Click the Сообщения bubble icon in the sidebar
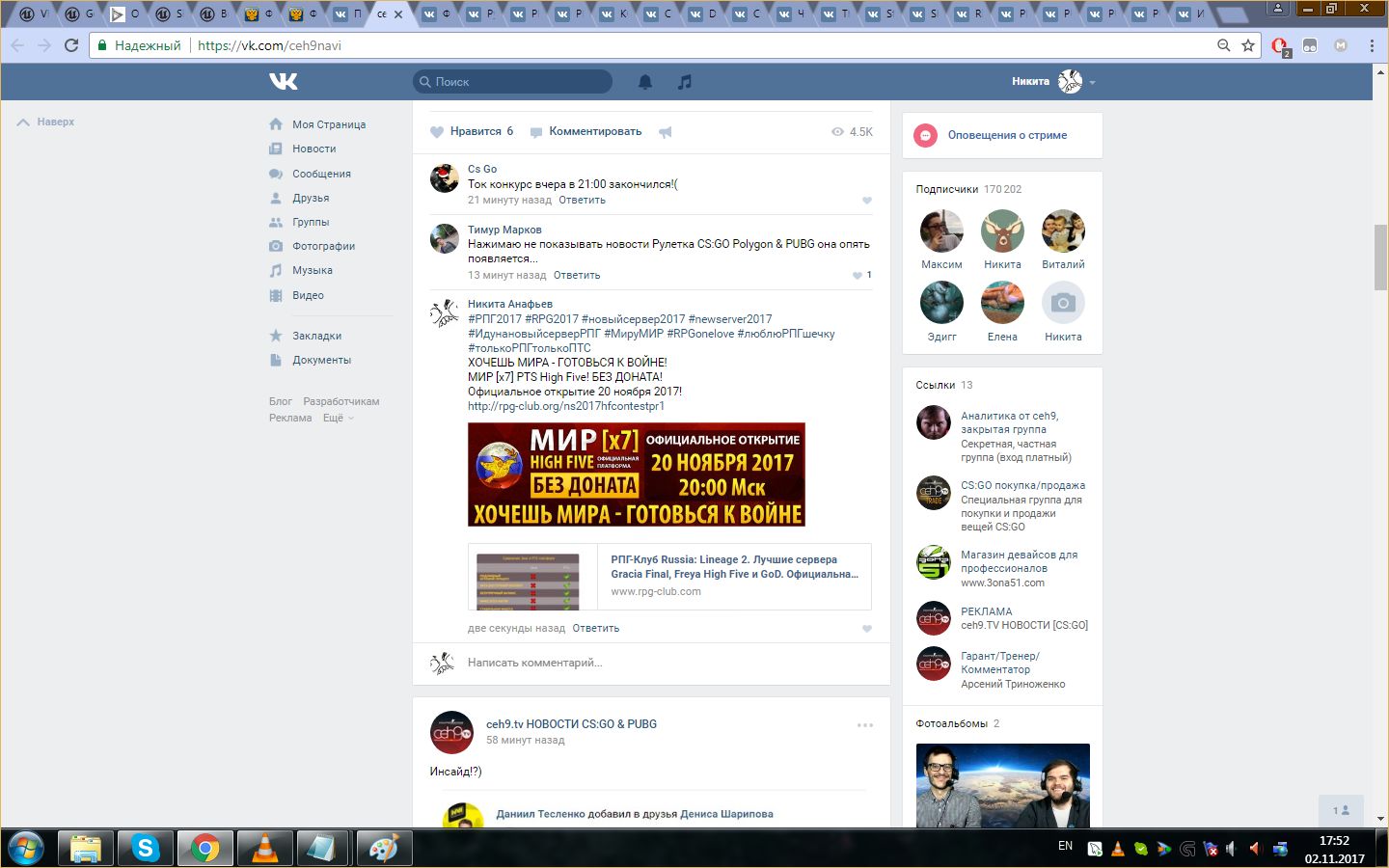This screenshot has height=868, width=1389. (x=276, y=174)
